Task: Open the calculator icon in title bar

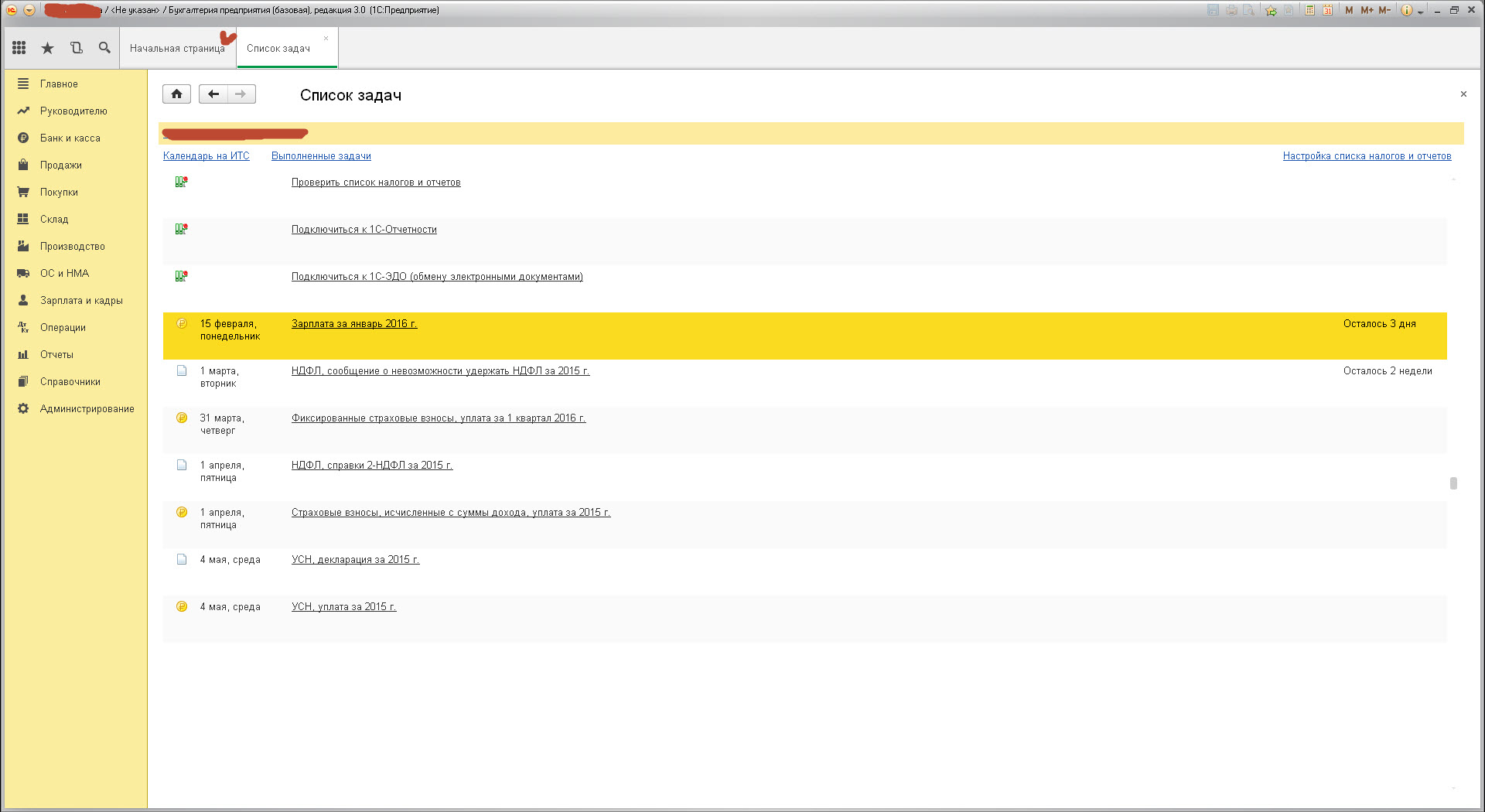Action: coord(1309,10)
